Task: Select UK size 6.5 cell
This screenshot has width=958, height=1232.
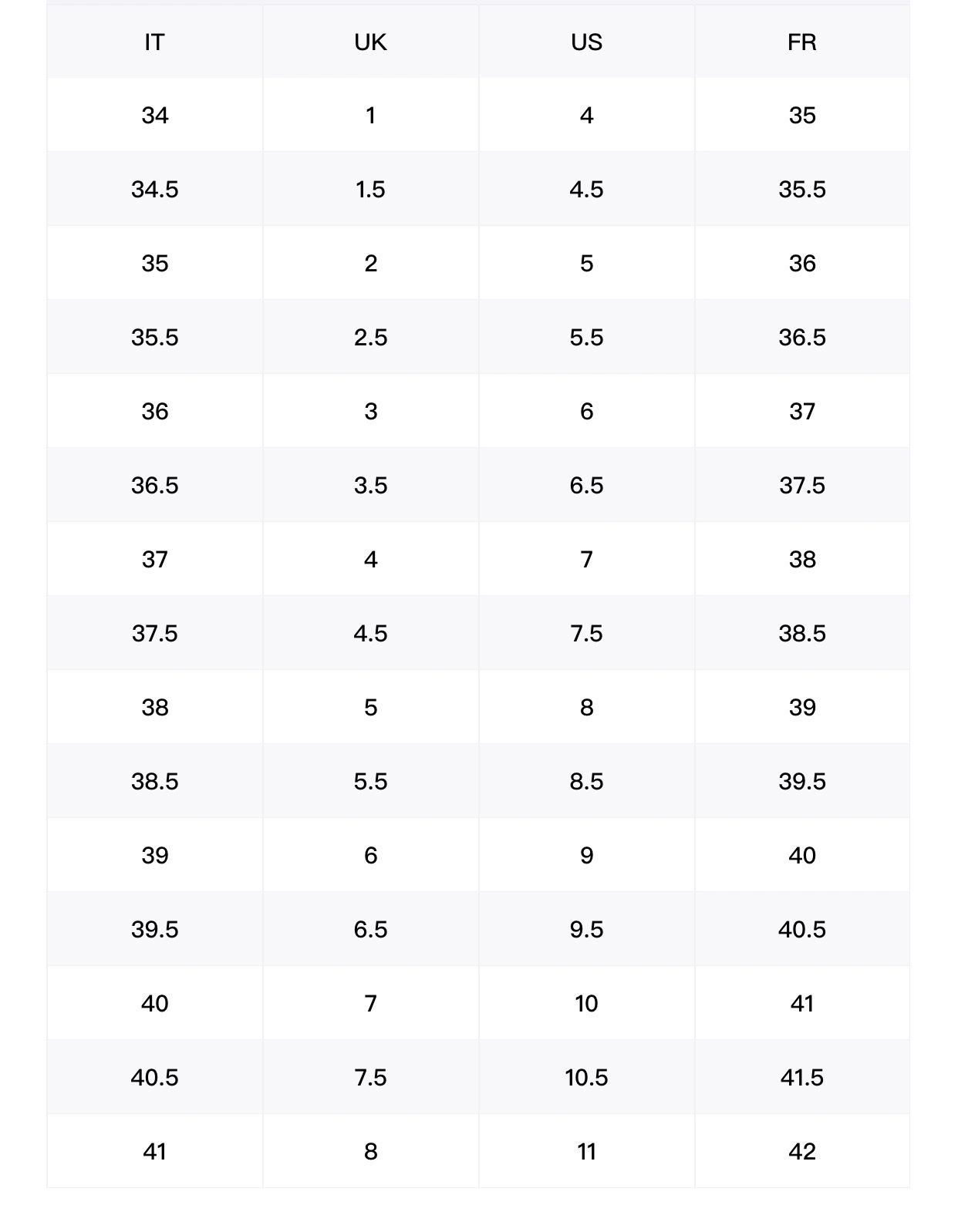Action: click(370, 930)
